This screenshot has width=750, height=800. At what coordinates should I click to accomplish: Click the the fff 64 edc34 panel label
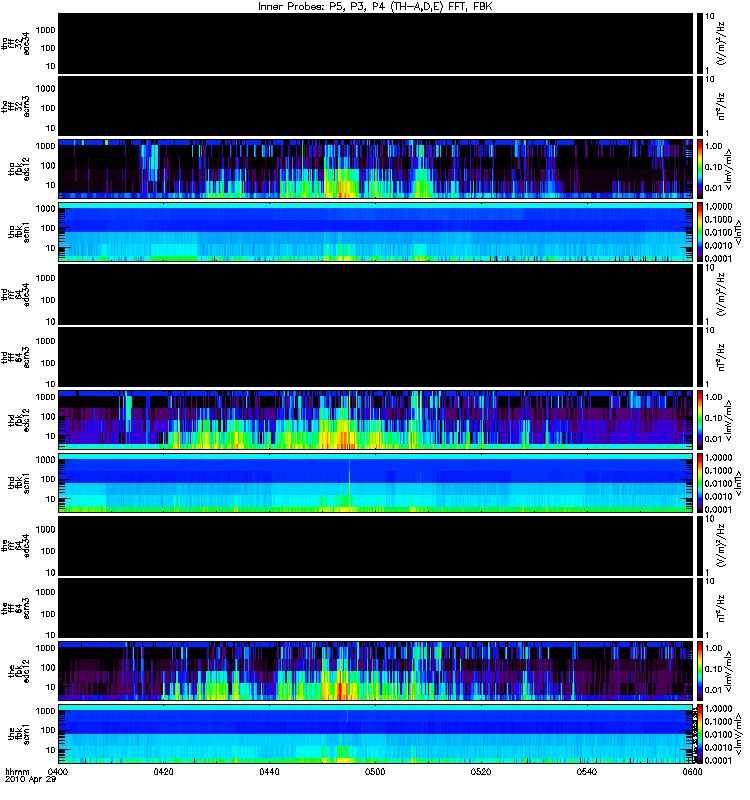pos(16,546)
